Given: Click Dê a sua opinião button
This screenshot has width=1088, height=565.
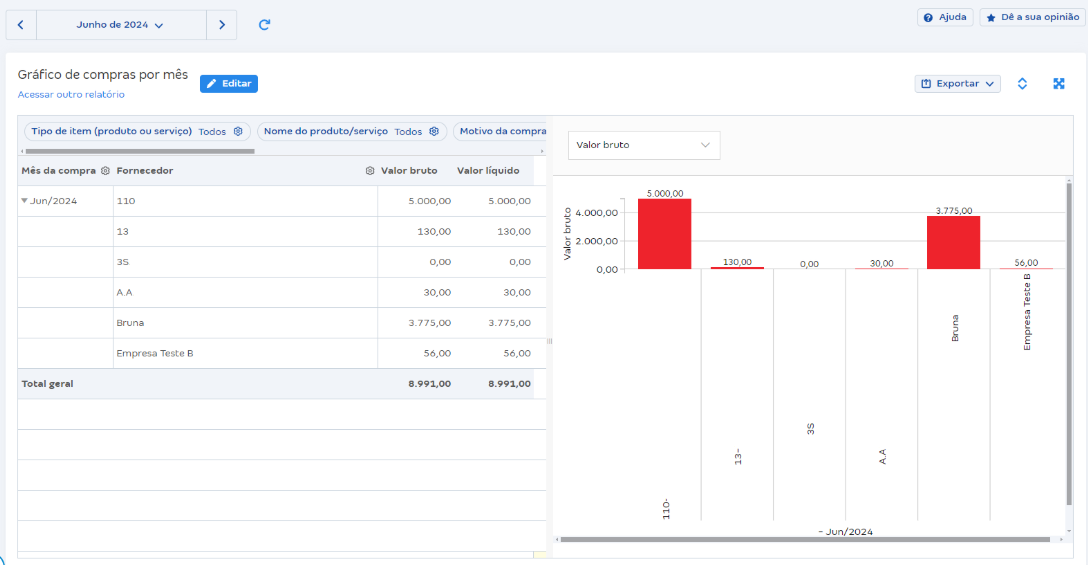Looking at the screenshot, I should point(1030,18).
